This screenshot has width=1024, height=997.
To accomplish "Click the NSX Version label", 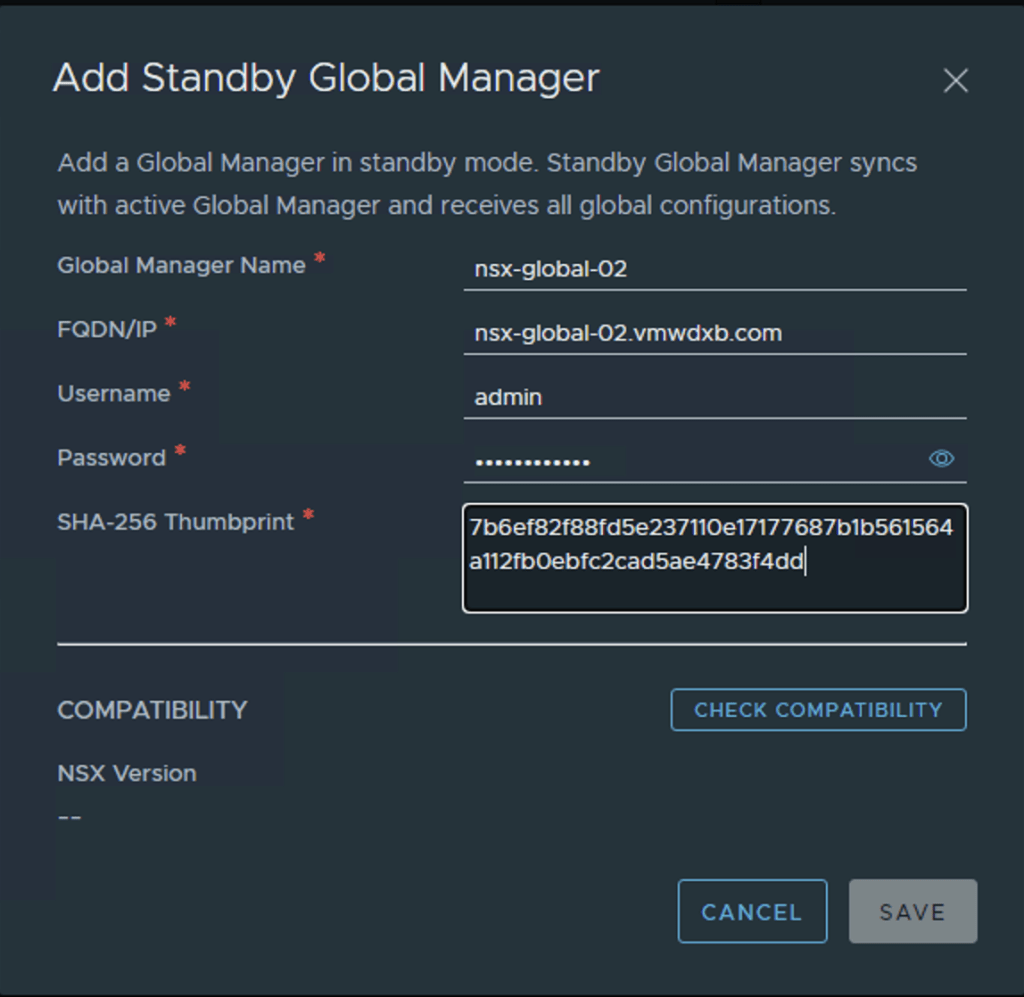I will click(x=127, y=773).
